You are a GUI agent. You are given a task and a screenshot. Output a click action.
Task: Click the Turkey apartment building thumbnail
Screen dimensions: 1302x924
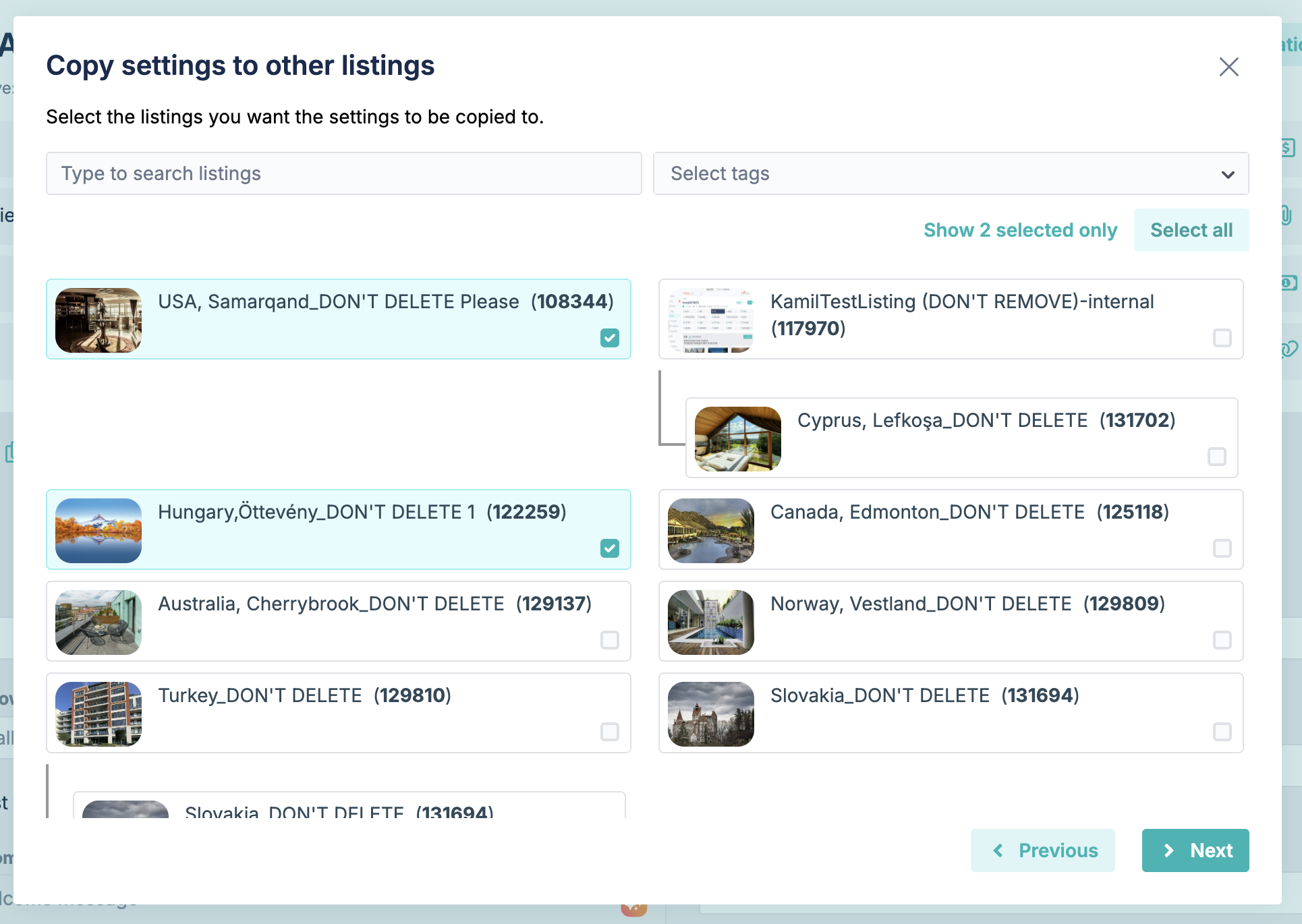pos(98,714)
